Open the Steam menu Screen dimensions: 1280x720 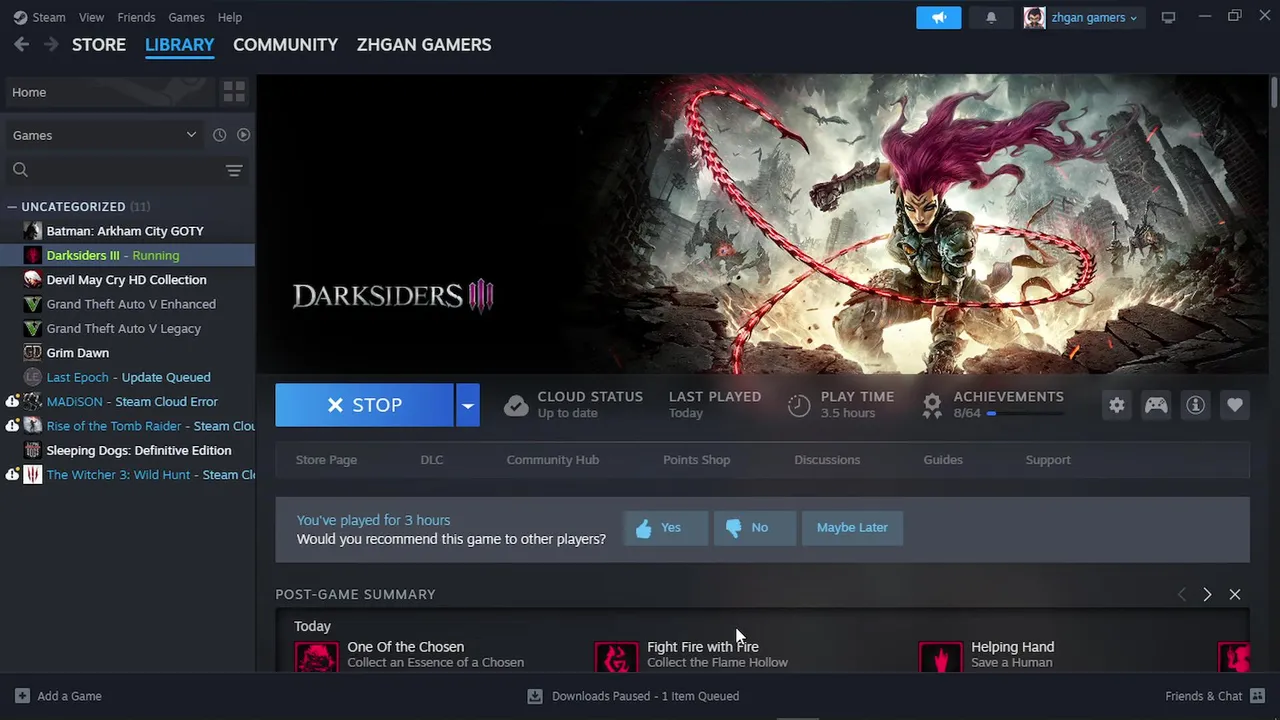point(49,17)
